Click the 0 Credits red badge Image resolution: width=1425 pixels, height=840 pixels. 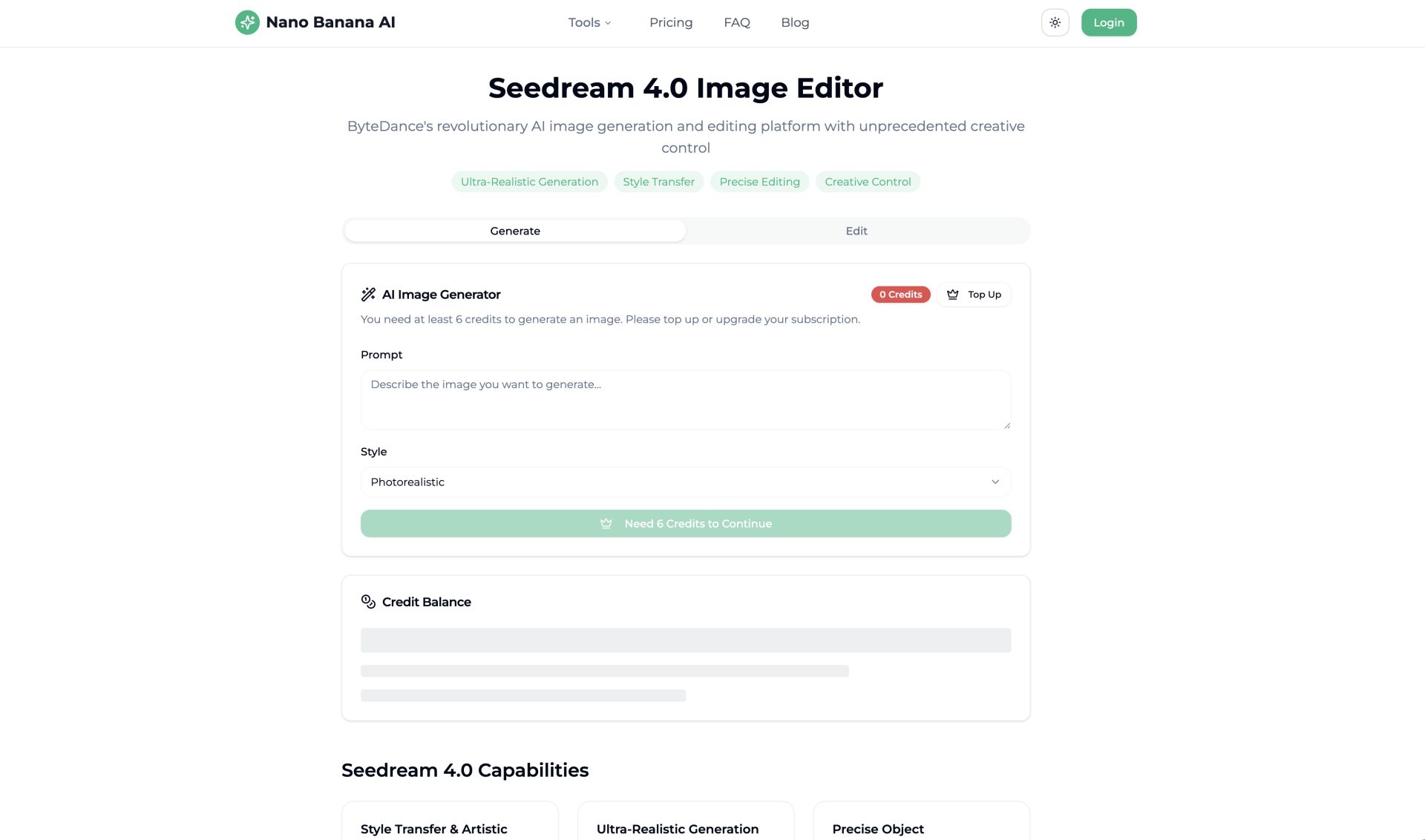(x=900, y=295)
